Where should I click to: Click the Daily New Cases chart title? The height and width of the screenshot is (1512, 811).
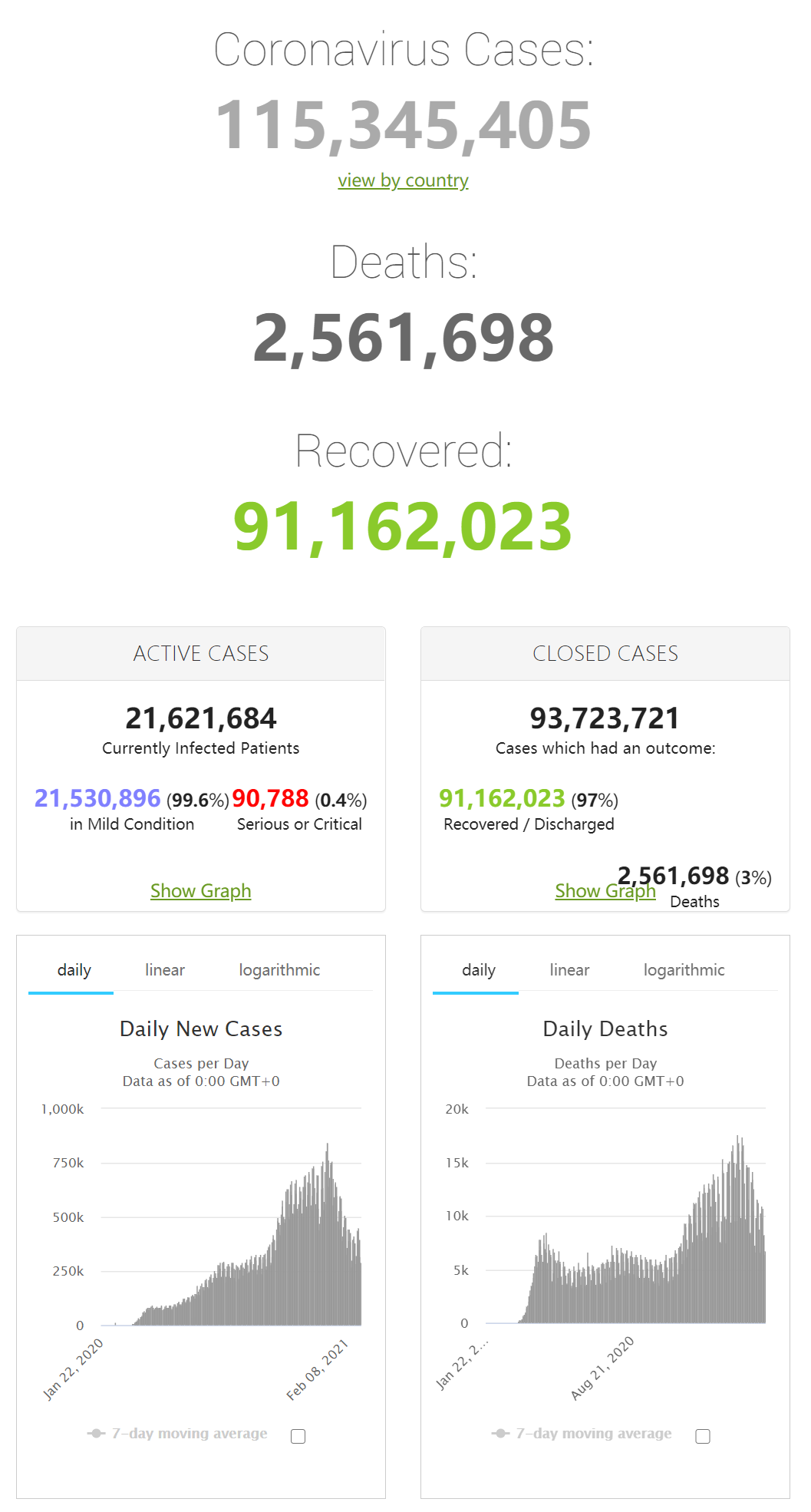pyautogui.click(x=201, y=1029)
